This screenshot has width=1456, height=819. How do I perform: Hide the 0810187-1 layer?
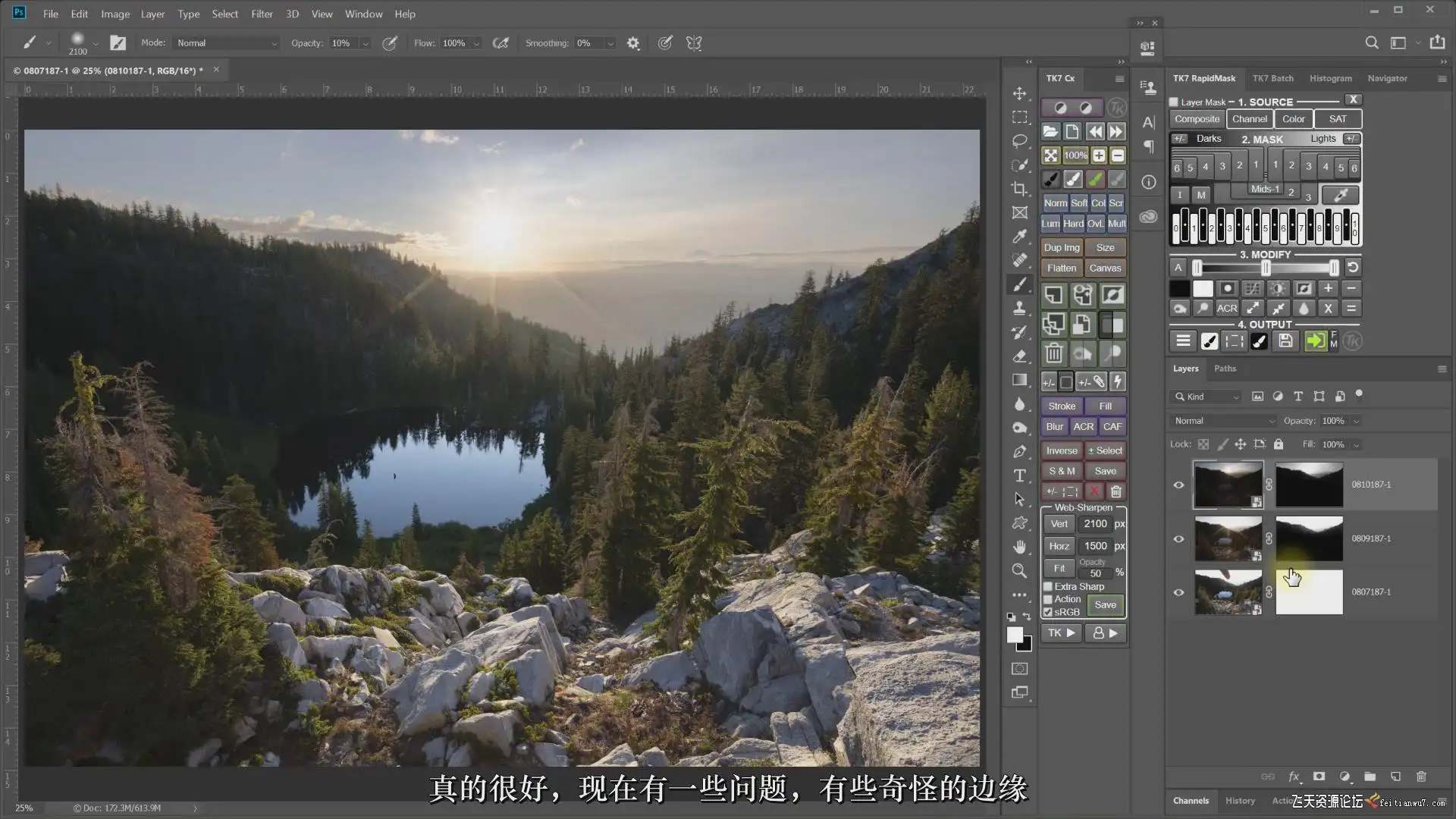(1178, 485)
